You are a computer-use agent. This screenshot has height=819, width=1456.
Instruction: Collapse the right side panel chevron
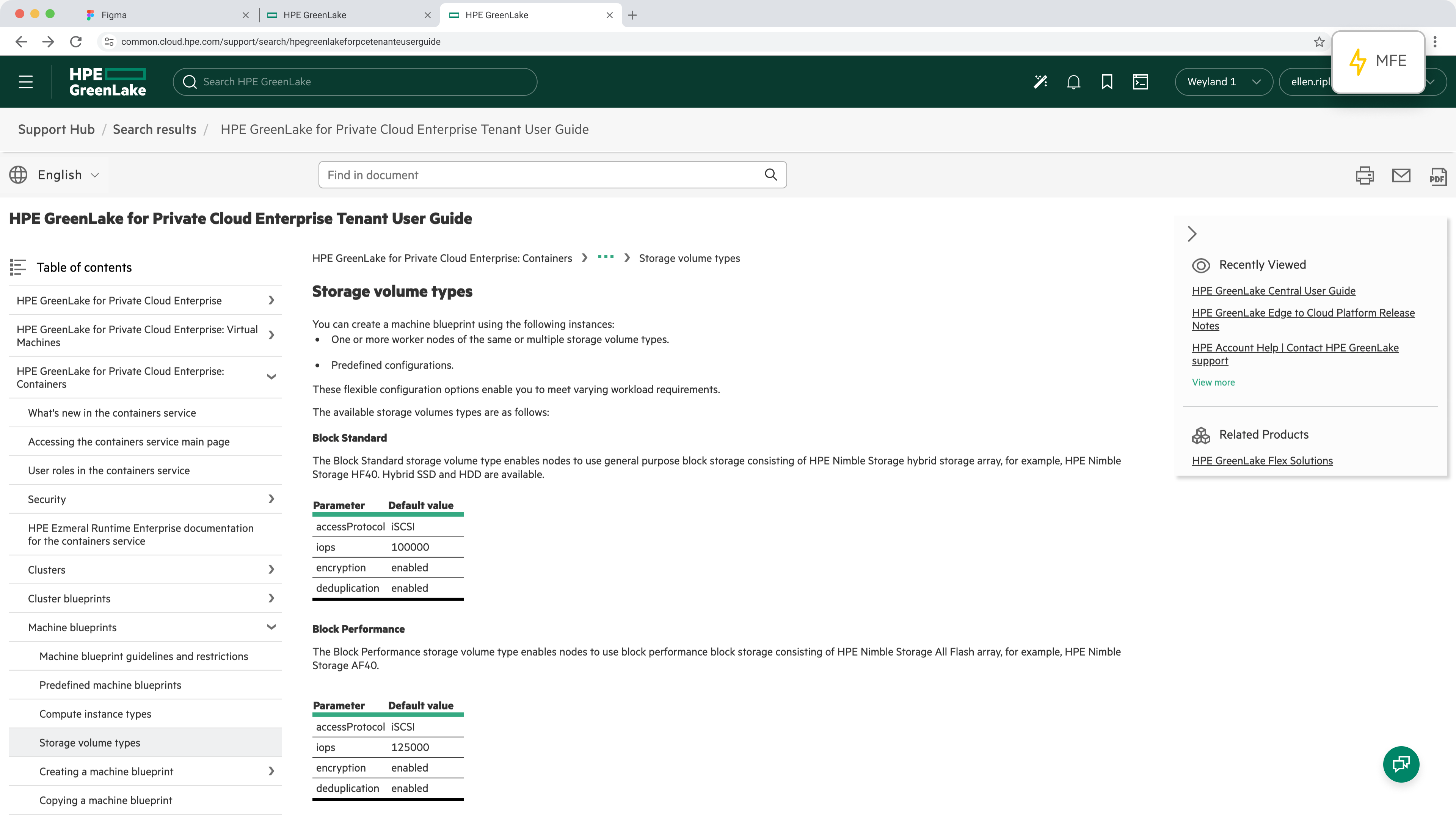pyautogui.click(x=1192, y=234)
